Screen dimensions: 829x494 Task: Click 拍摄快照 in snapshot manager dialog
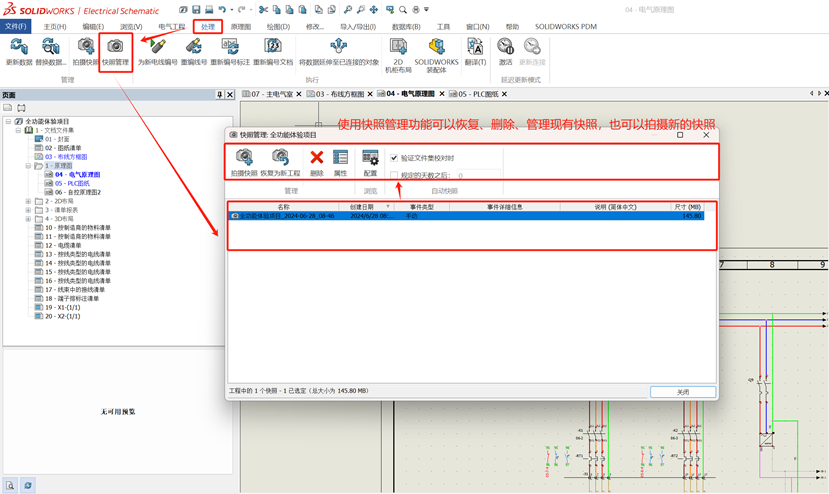(x=244, y=162)
